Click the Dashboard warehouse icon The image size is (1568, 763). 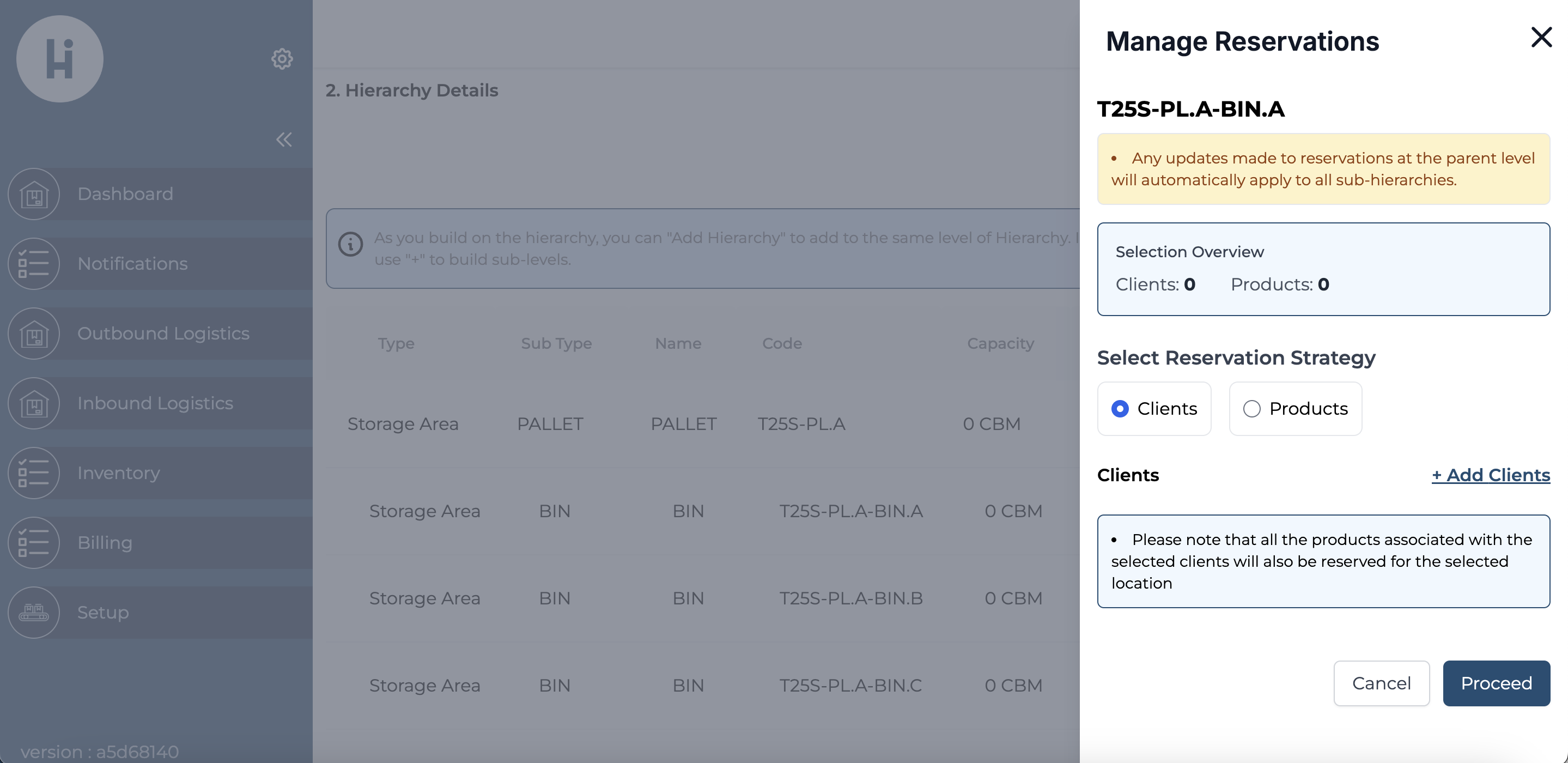[x=34, y=194]
